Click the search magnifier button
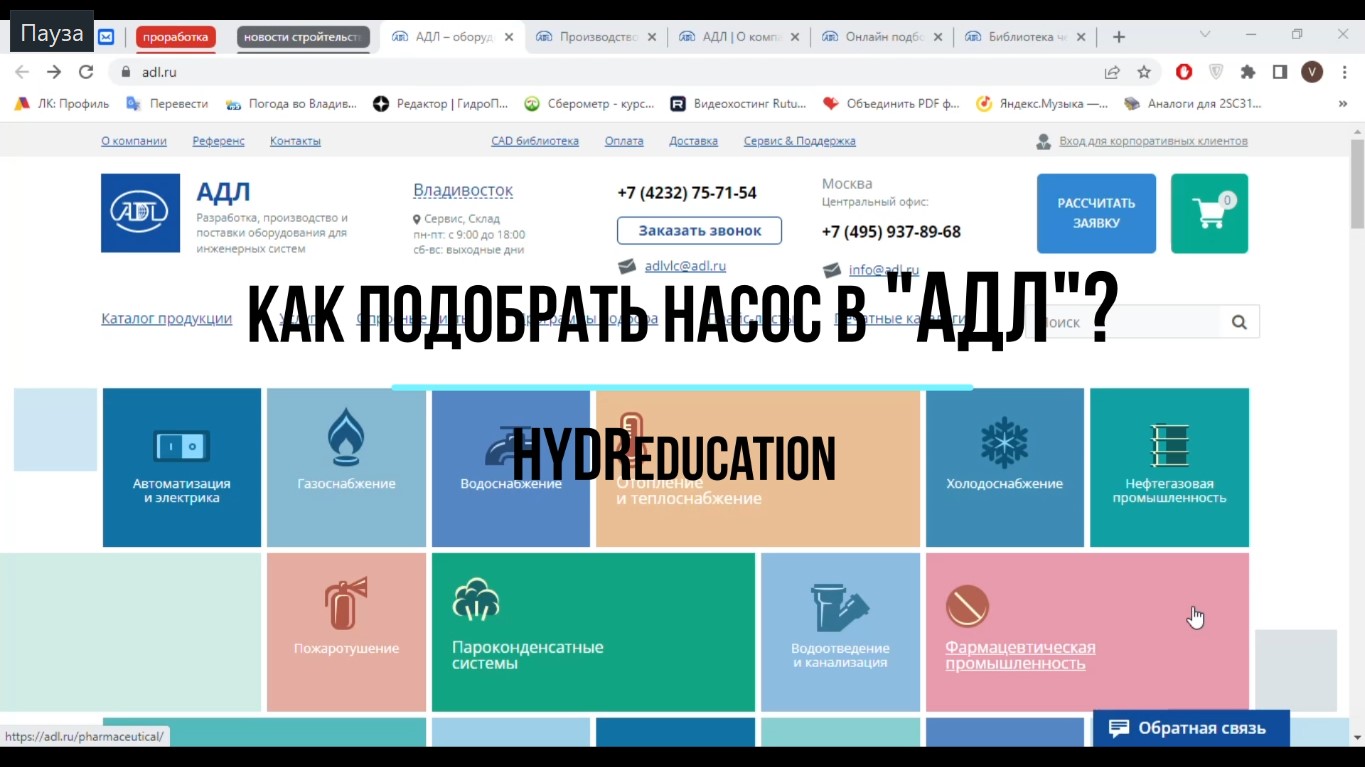 click(1239, 322)
